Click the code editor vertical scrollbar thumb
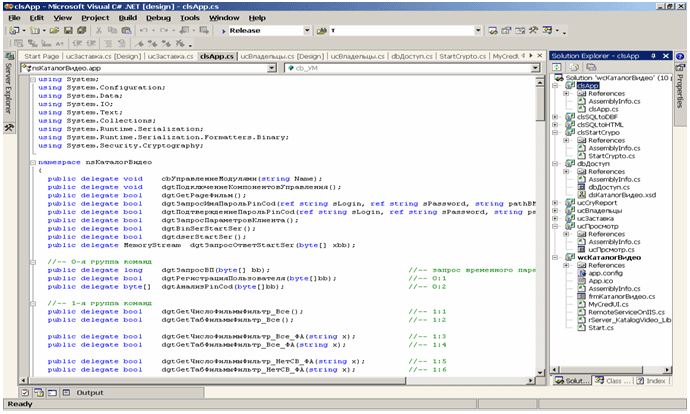This screenshot has width=690, height=414. pos(540,104)
